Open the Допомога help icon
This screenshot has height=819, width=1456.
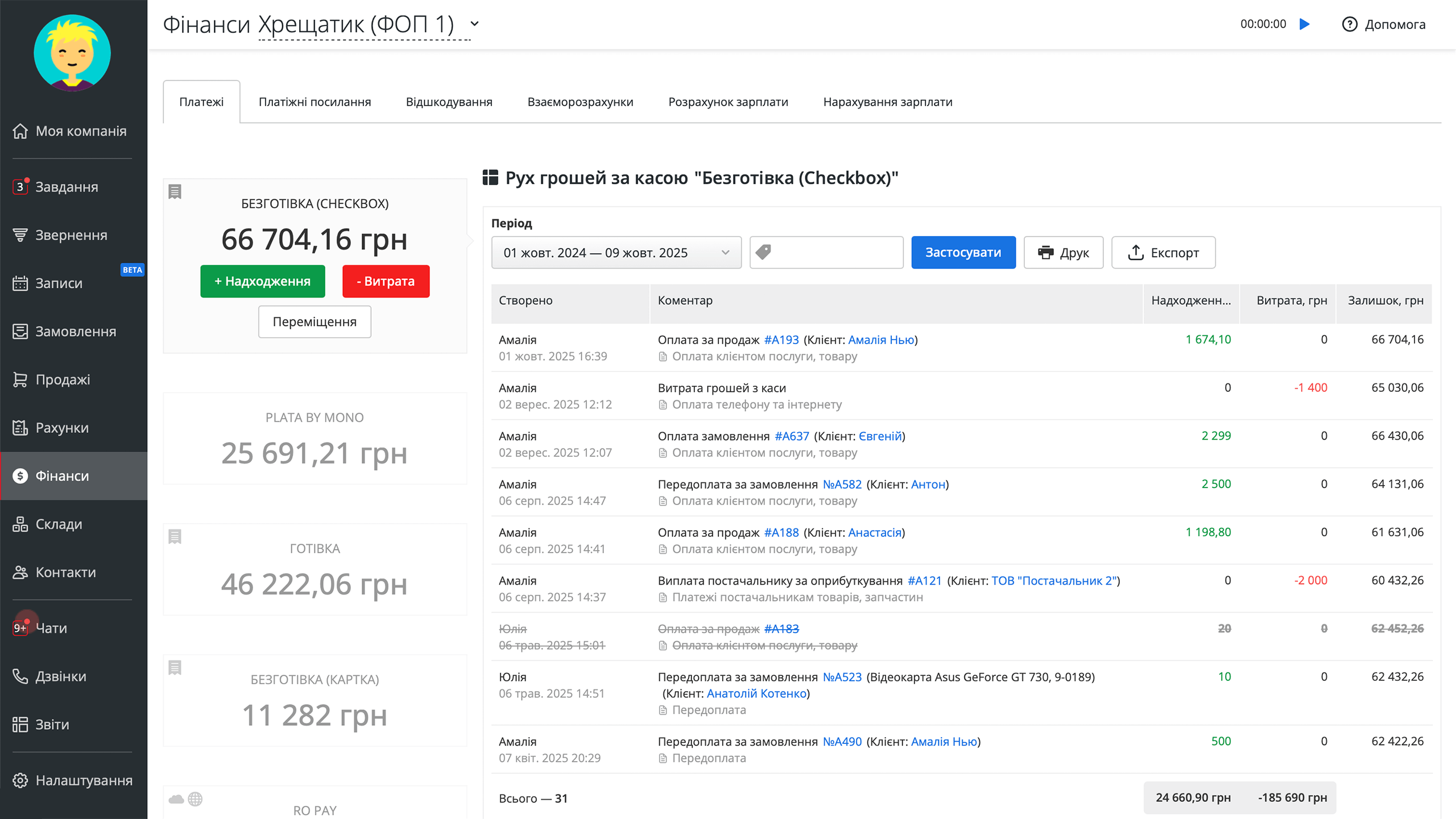(1349, 24)
